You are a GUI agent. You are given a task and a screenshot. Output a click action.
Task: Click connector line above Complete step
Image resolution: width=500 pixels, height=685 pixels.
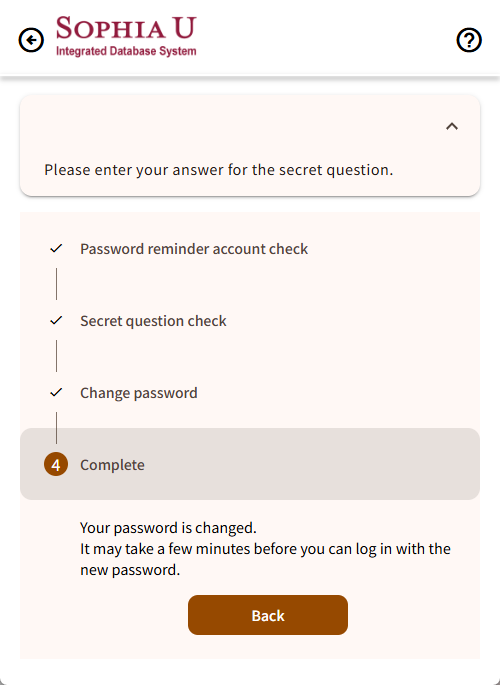(56, 428)
